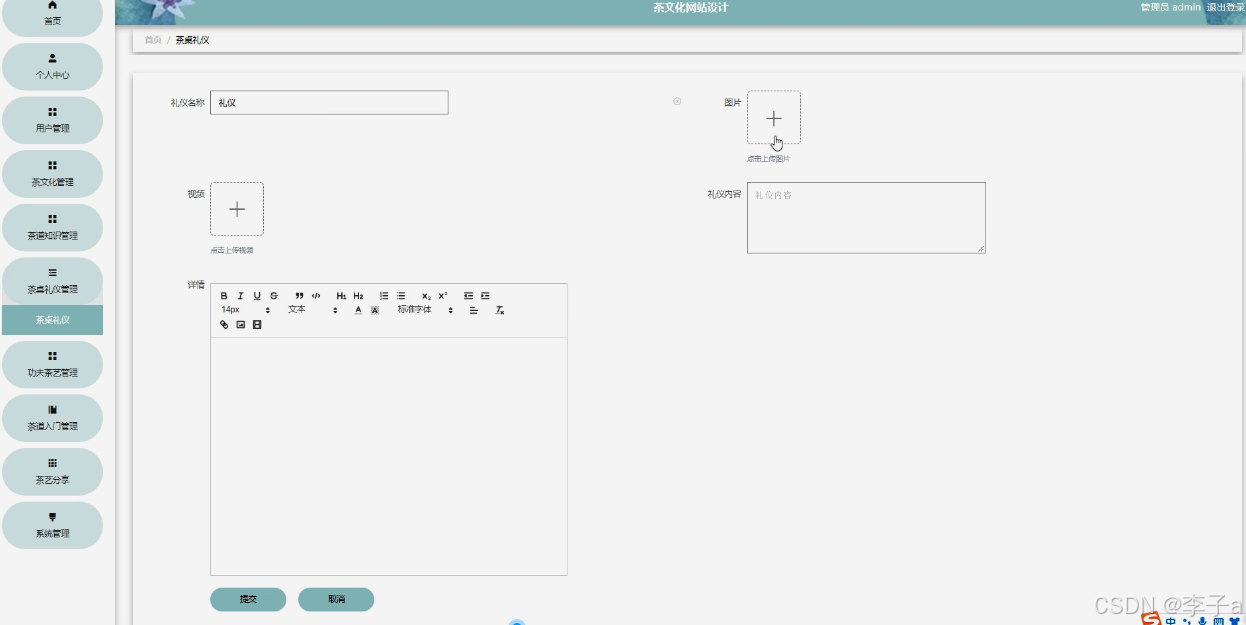
Task: Insert a blockquote in the editor
Action: click(299, 296)
